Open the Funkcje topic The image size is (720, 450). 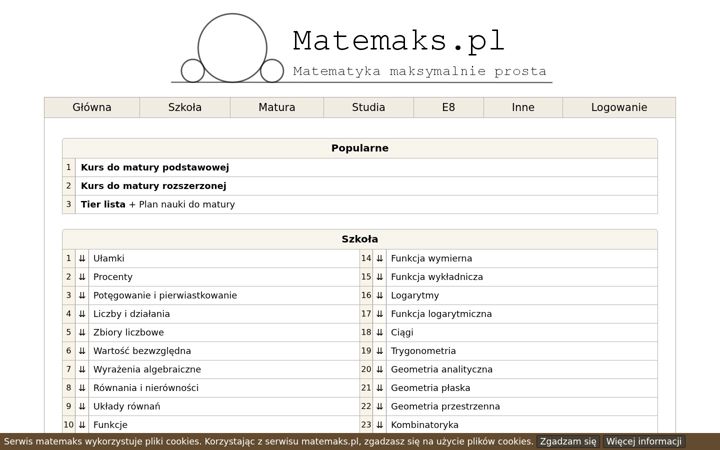[110, 425]
